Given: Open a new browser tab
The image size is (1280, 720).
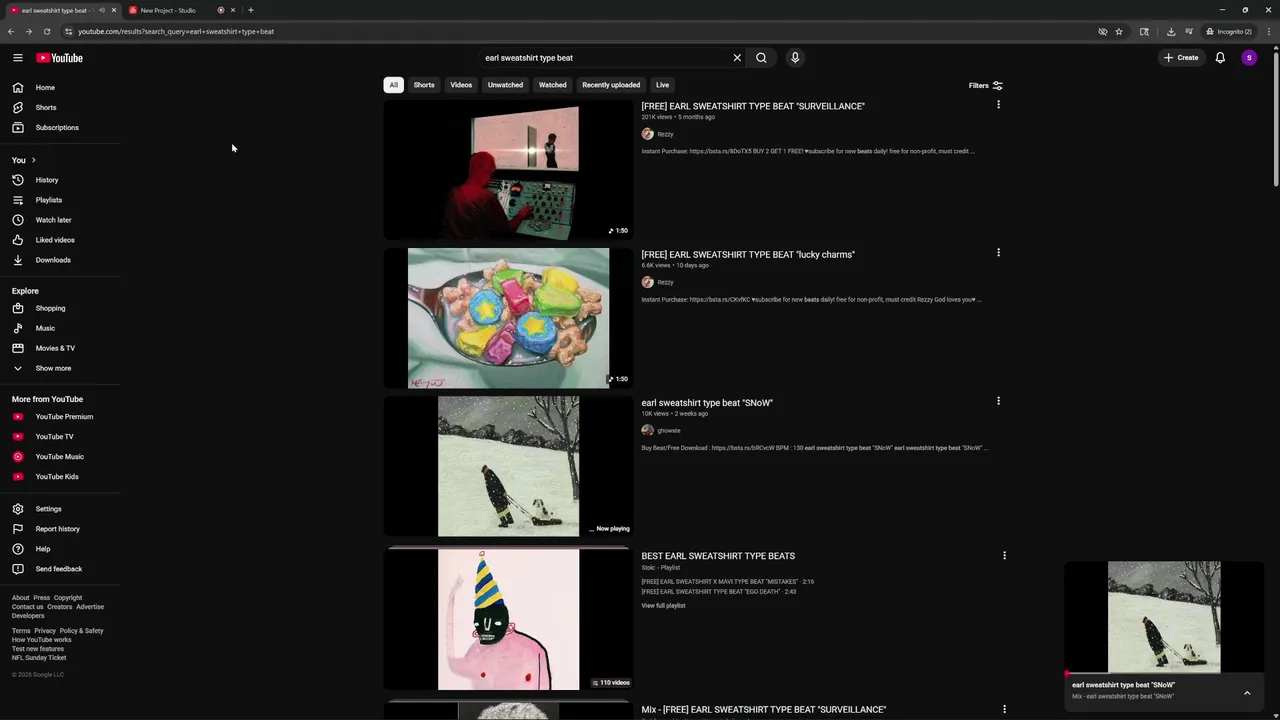Looking at the screenshot, I should 251,10.
